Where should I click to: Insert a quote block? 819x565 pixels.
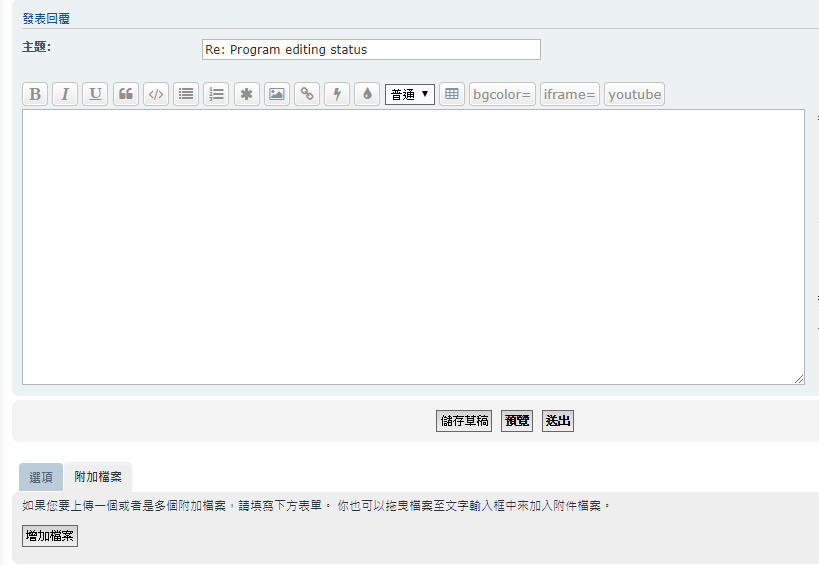click(x=126, y=94)
